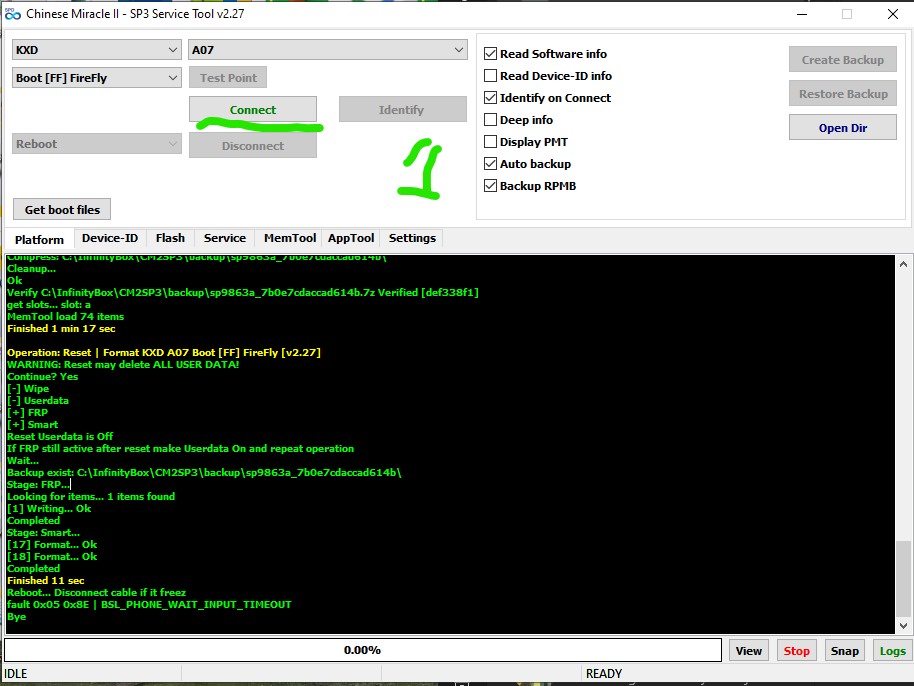914x686 pixels.
Task: Click the 'MemTool load 74 items' log line
Action: [65, 316]
